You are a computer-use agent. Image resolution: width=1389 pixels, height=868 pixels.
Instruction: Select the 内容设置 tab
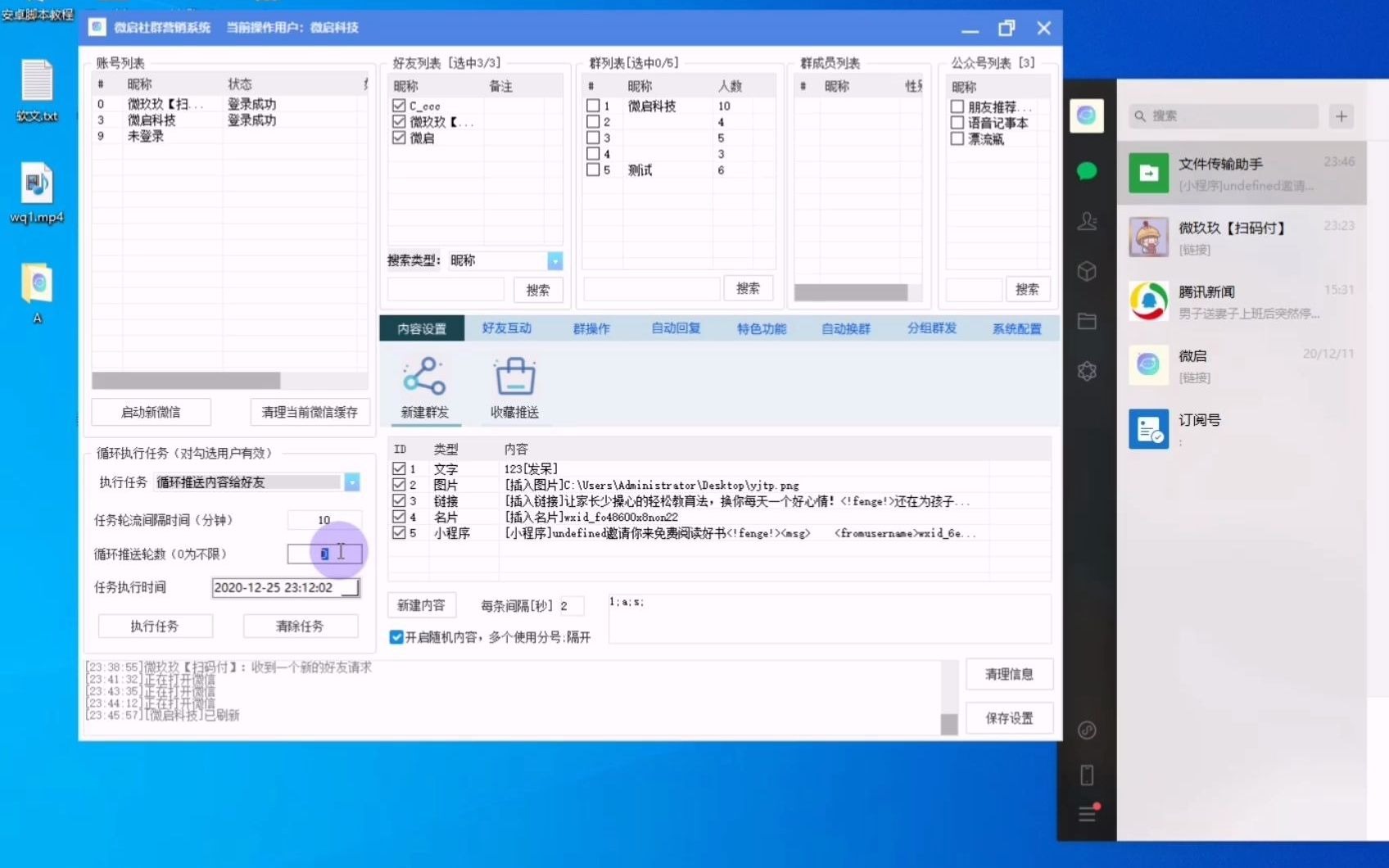pyautogui.click(x=422, y=328)
